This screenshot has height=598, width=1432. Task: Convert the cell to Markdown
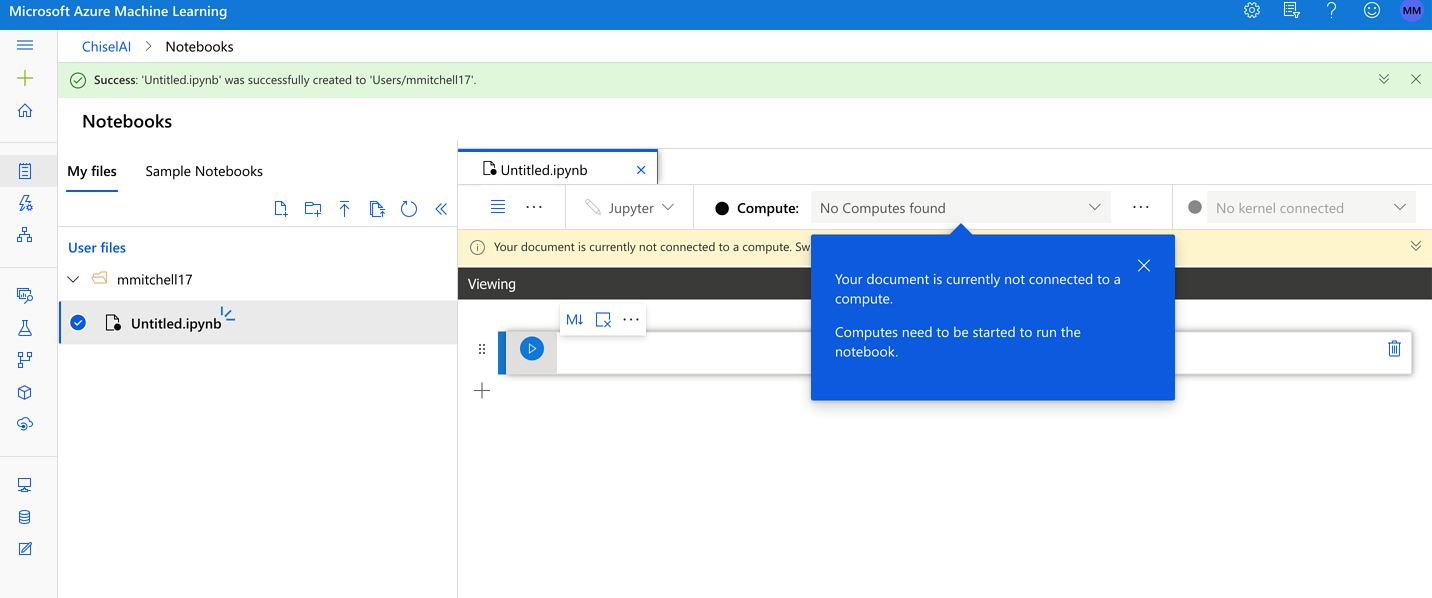574,319
